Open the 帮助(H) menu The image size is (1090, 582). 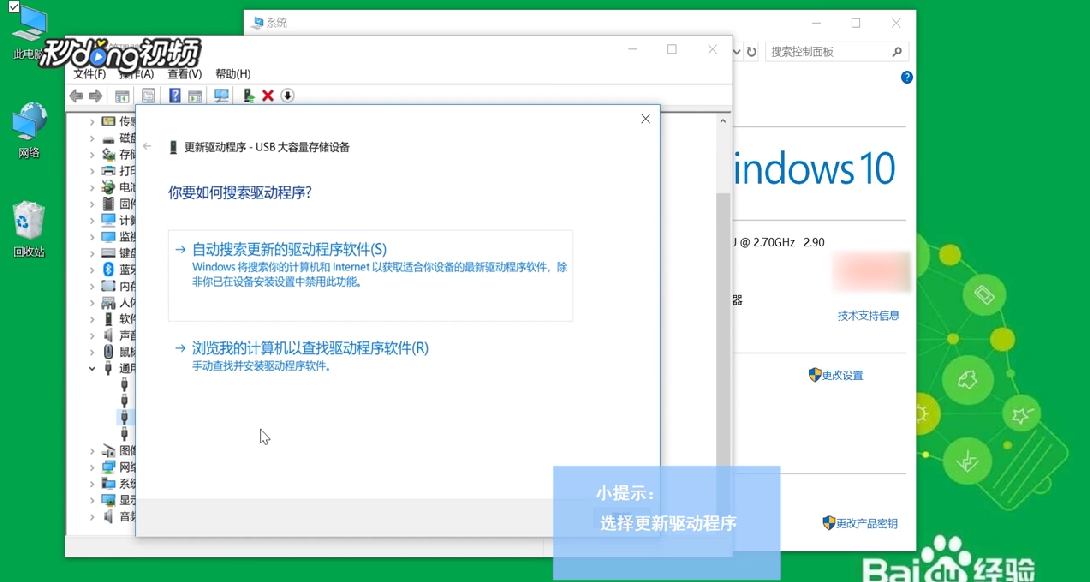coord(233,74)
